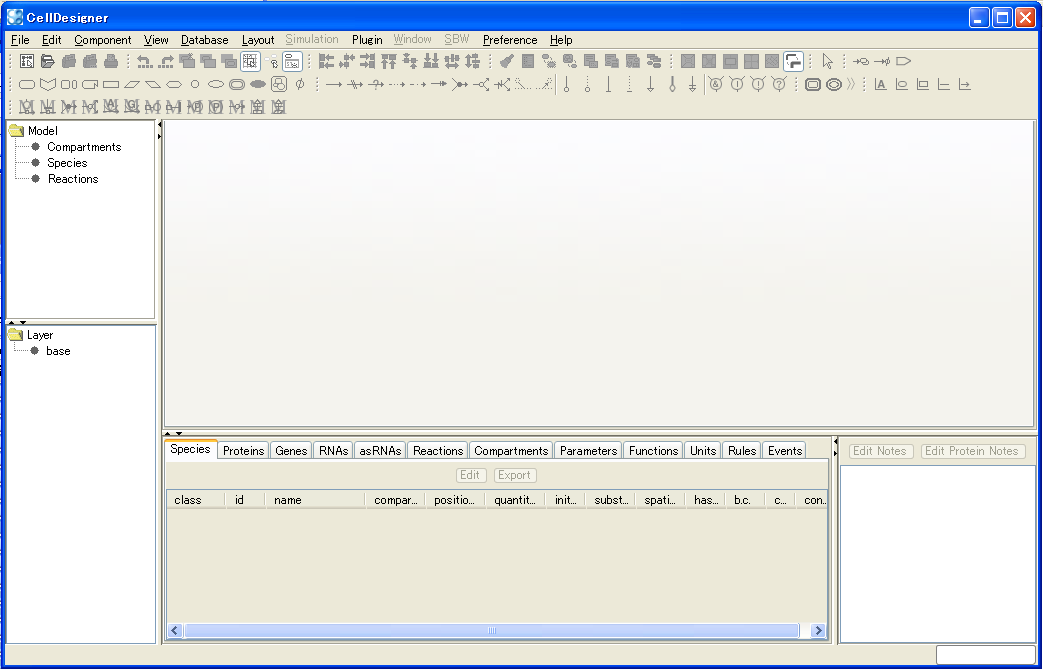The image size is (1043, 669).
Task: Toggle the grid snap button
Action: click(x=250, y=62)
